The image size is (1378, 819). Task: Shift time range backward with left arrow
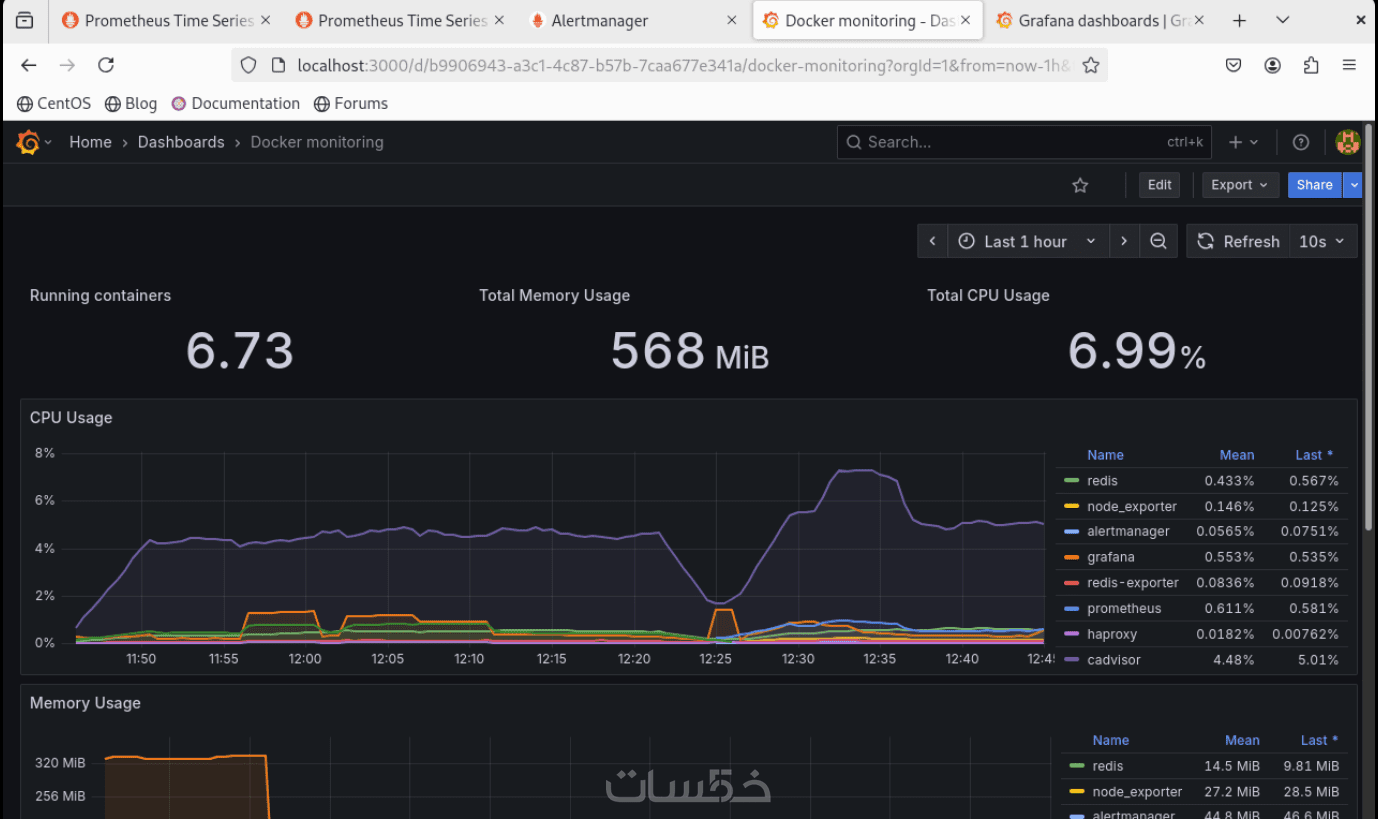(x=932, y=241)
